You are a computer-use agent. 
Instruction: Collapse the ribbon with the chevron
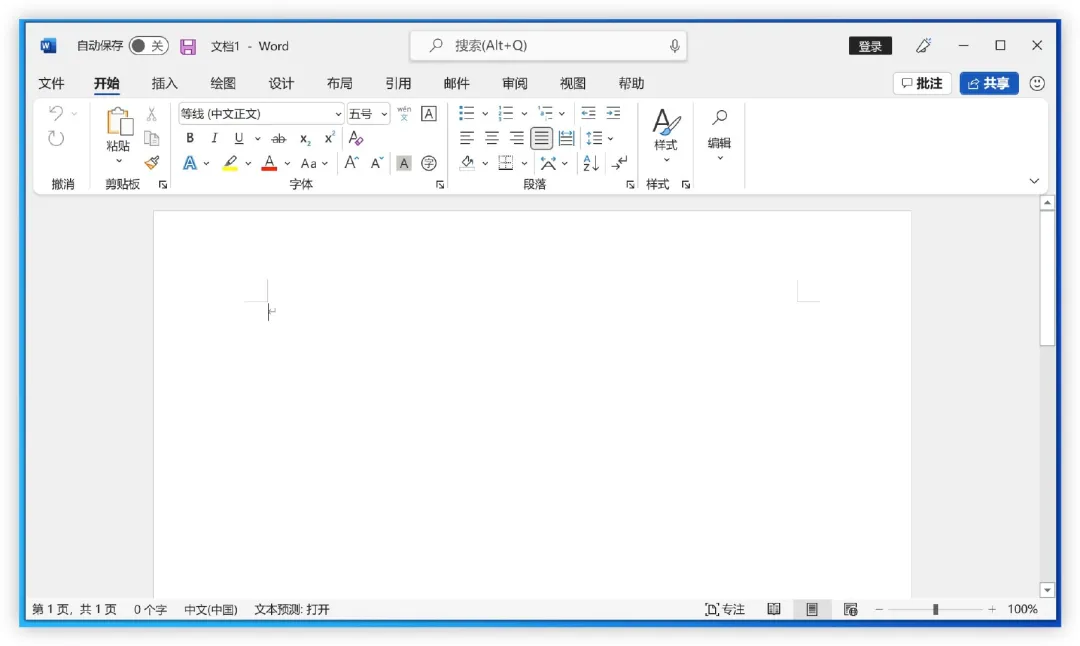pos(1034,181)
